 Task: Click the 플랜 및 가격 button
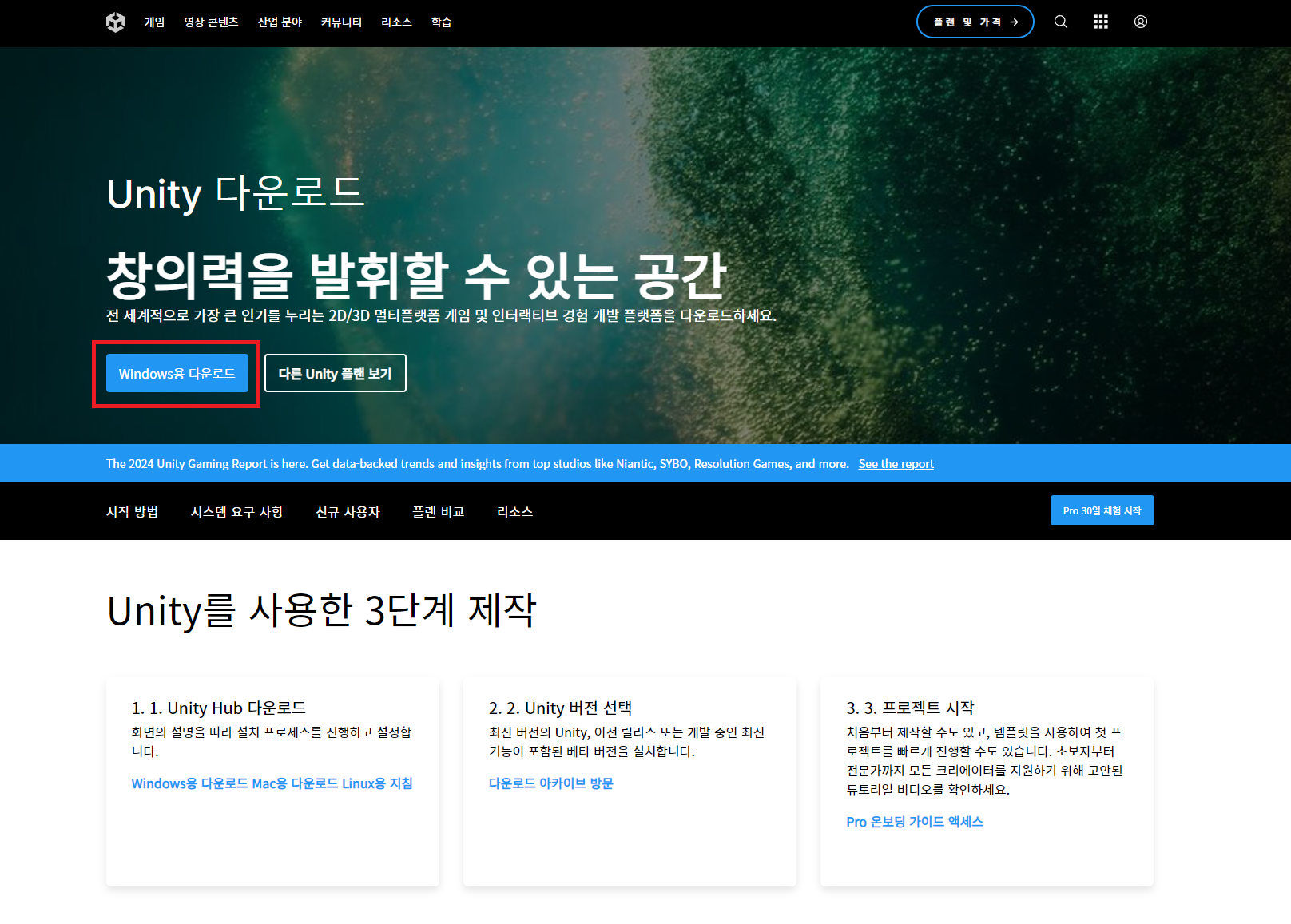[975, 22]
